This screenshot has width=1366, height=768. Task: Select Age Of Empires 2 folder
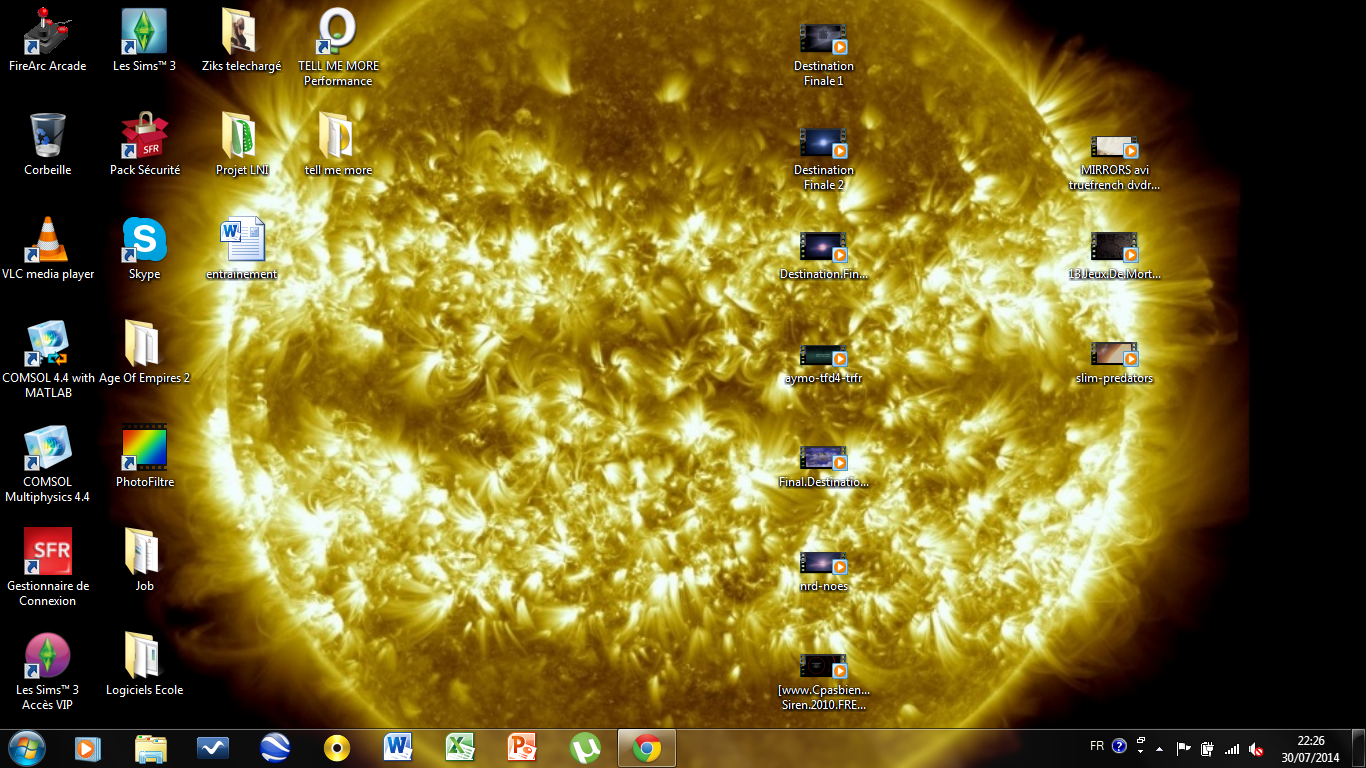point(144,353)
